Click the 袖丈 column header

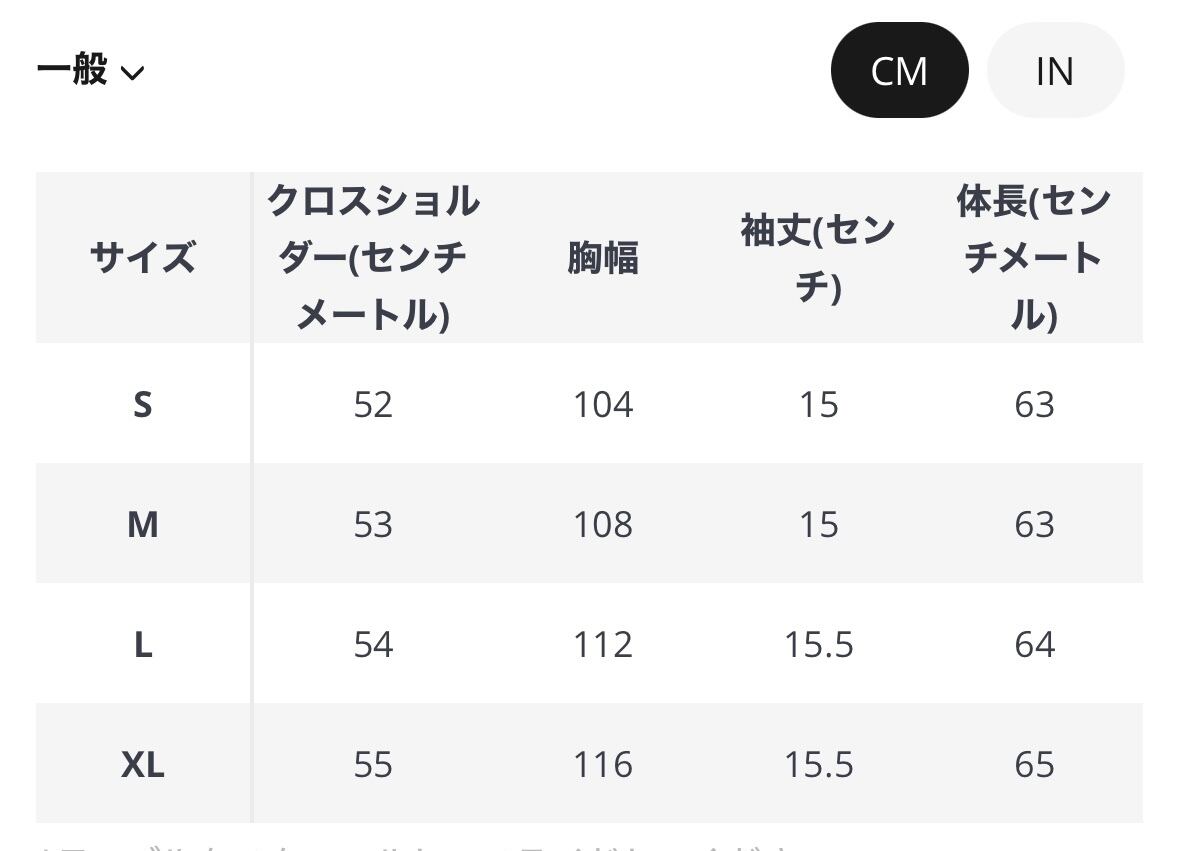(x=818, y=258)
